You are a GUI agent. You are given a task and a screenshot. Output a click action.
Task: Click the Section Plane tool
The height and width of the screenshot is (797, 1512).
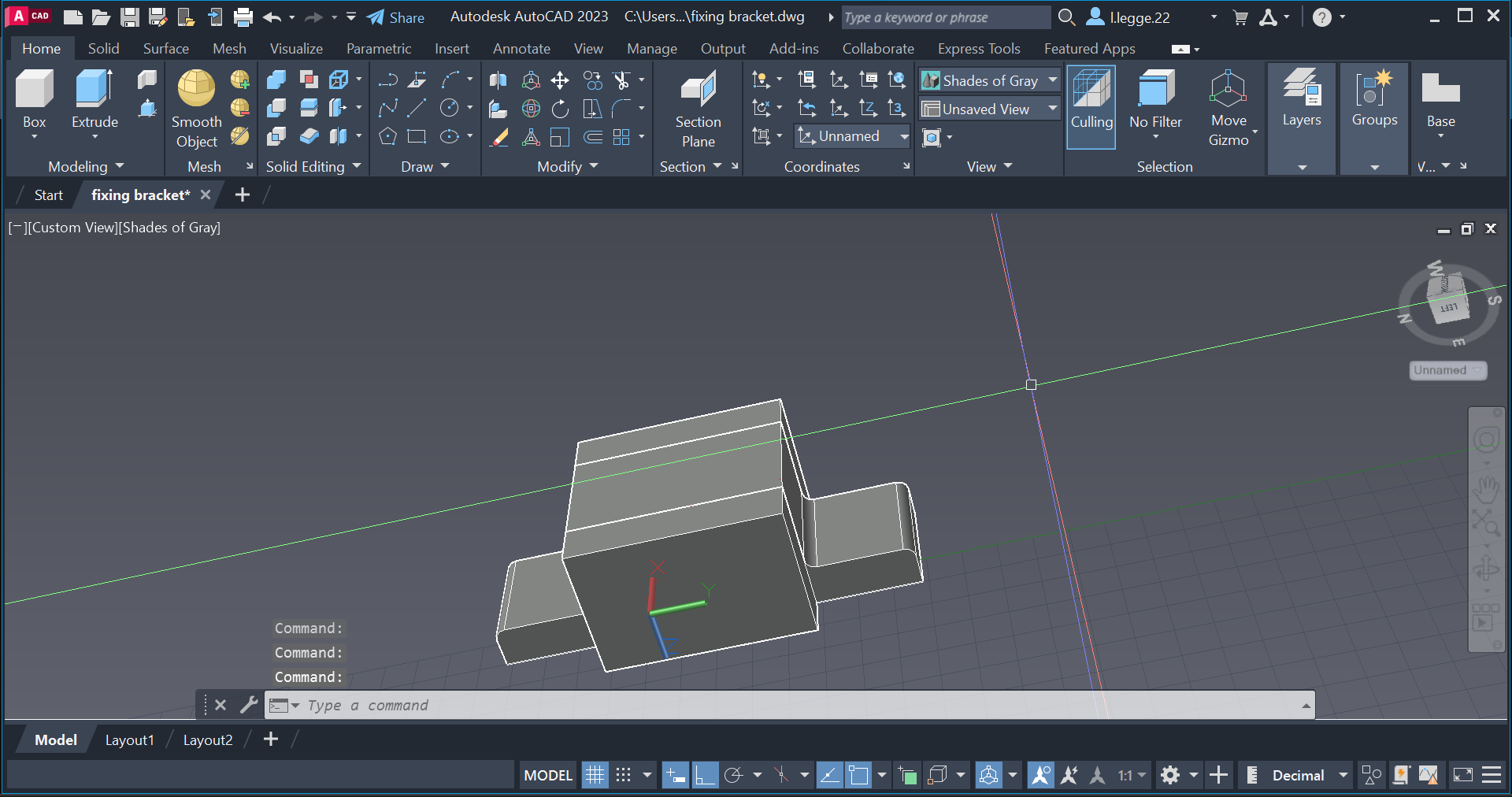[698, 109]
